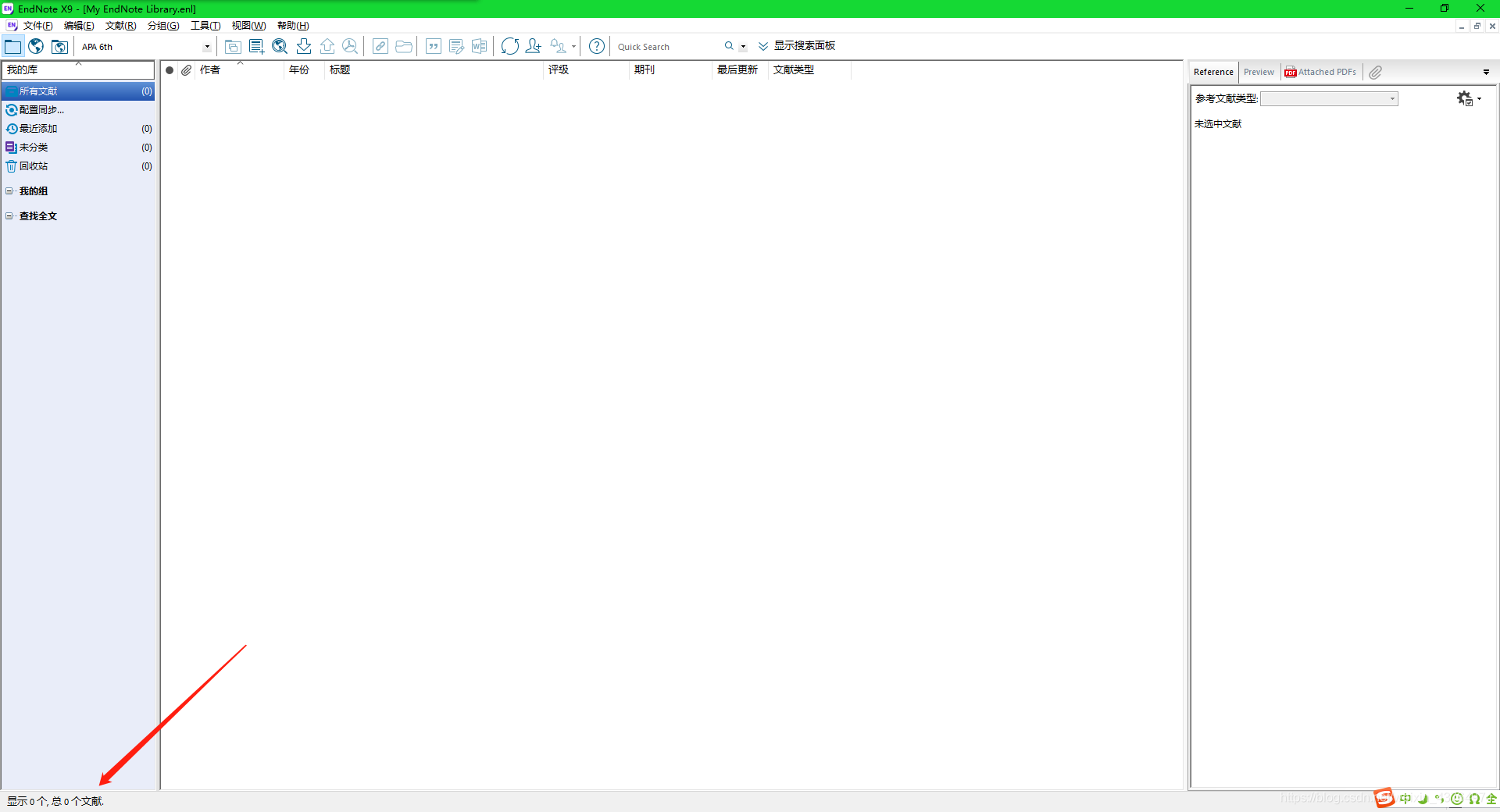Select Local Library Mode icon
This screenshot has width=1500, height=812.
click(12, 47)
